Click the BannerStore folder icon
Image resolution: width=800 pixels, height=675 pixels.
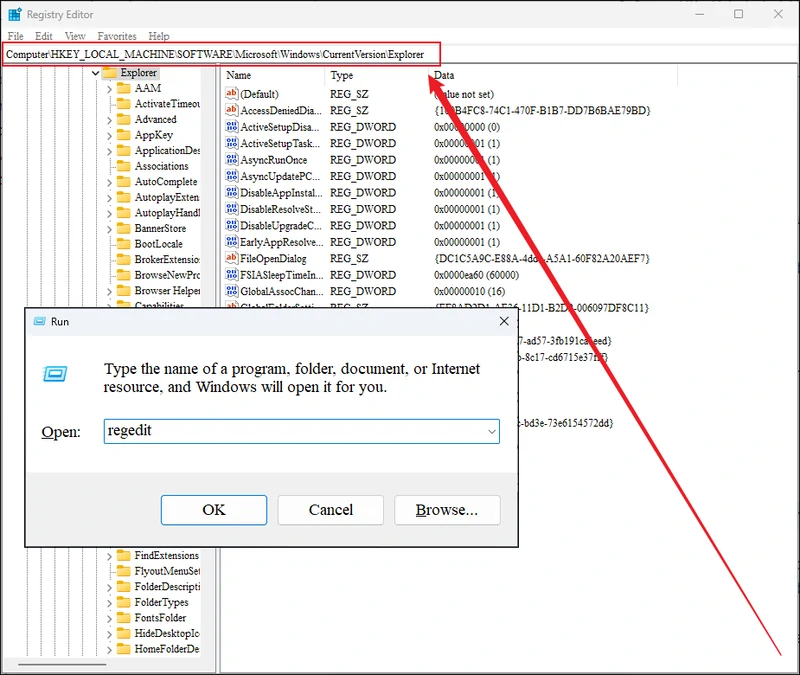[123, 228]
